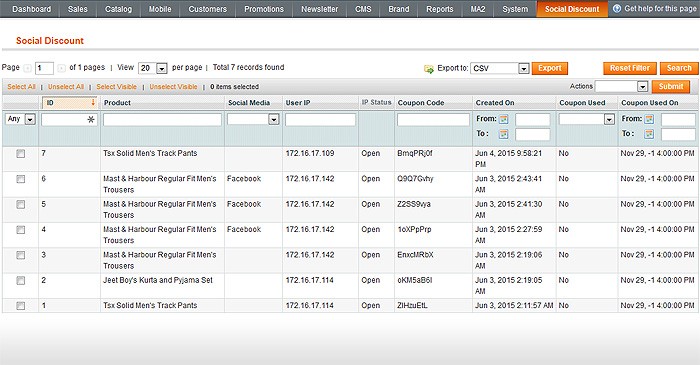Tick the checkbox for record ID 4
Image resolution: width=700 pixels, height=365 pixels.
click(x=21, y=230)
